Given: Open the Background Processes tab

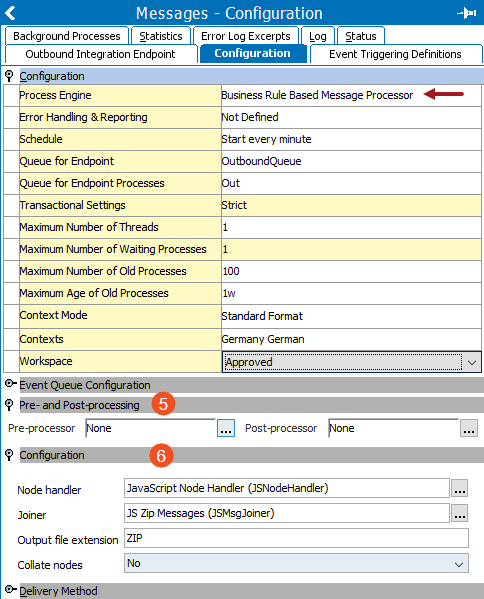Looking at the screenshot, I should click(66, 36).
